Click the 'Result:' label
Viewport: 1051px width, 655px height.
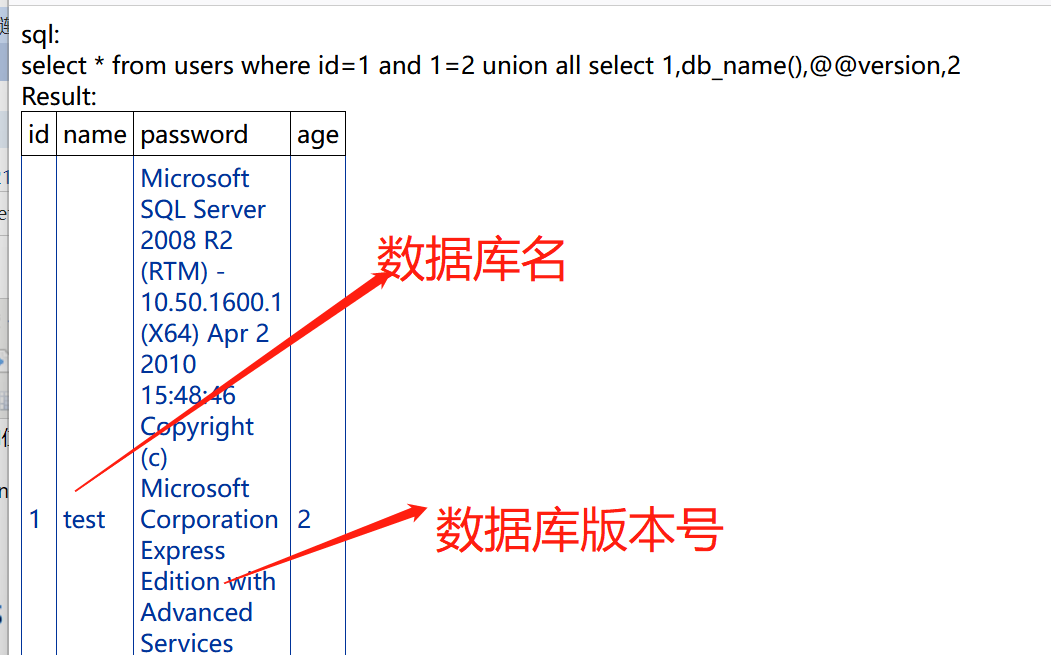pos(59,97)
